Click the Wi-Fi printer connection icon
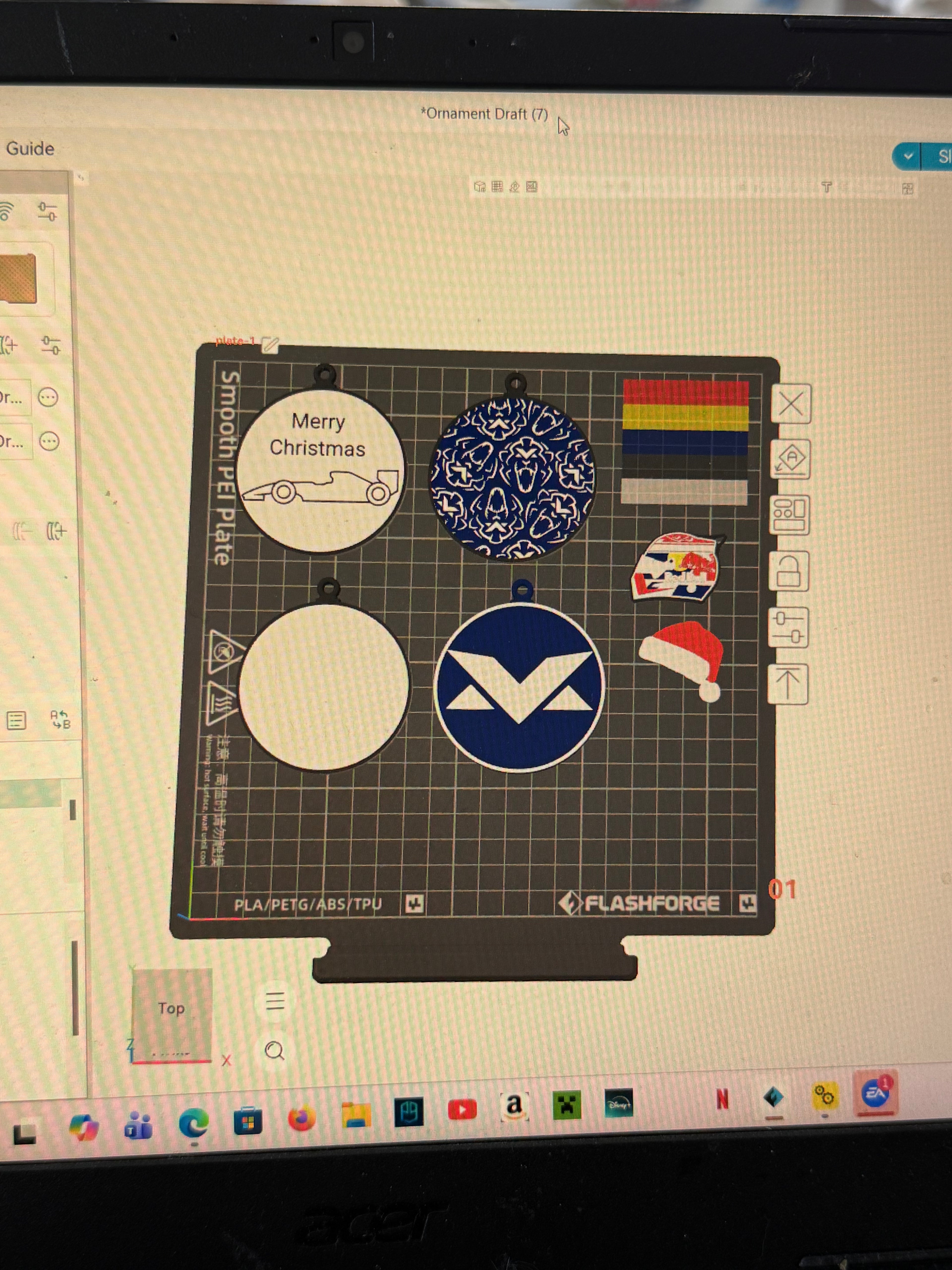This screenshot has height=1270, width=952. [x=5, y=212]
